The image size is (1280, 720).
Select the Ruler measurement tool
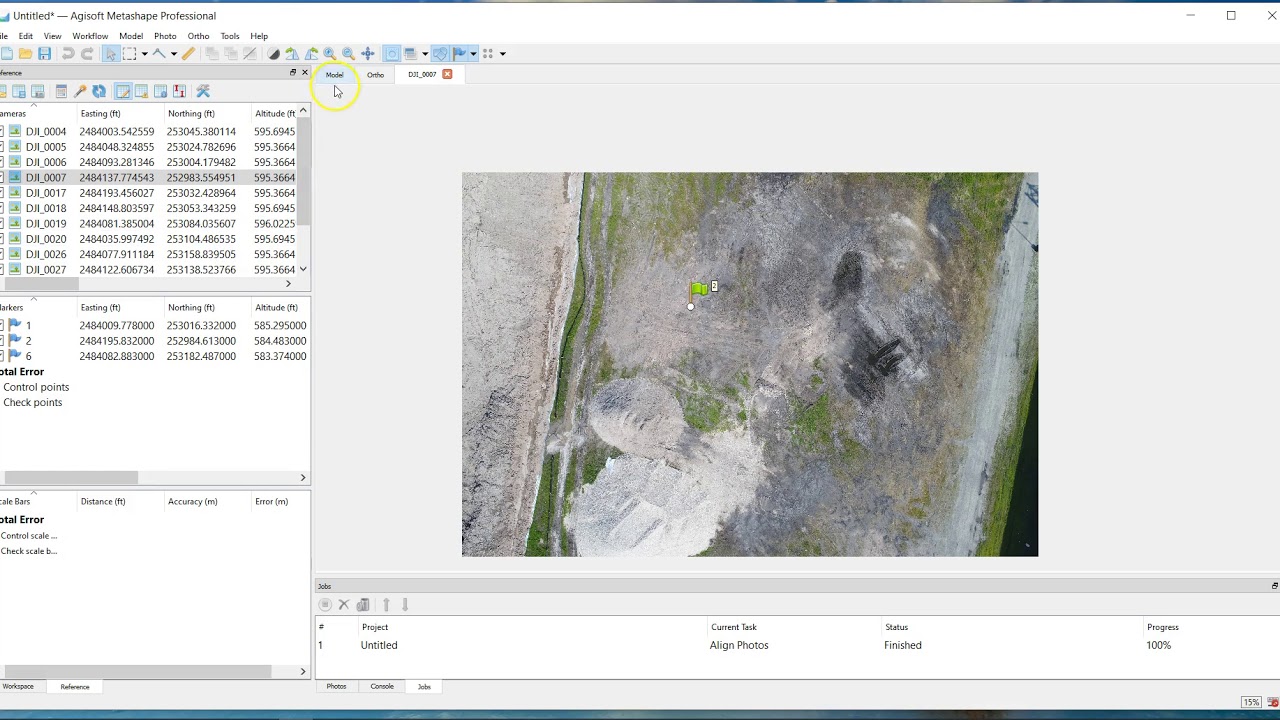tap(188, 54)
